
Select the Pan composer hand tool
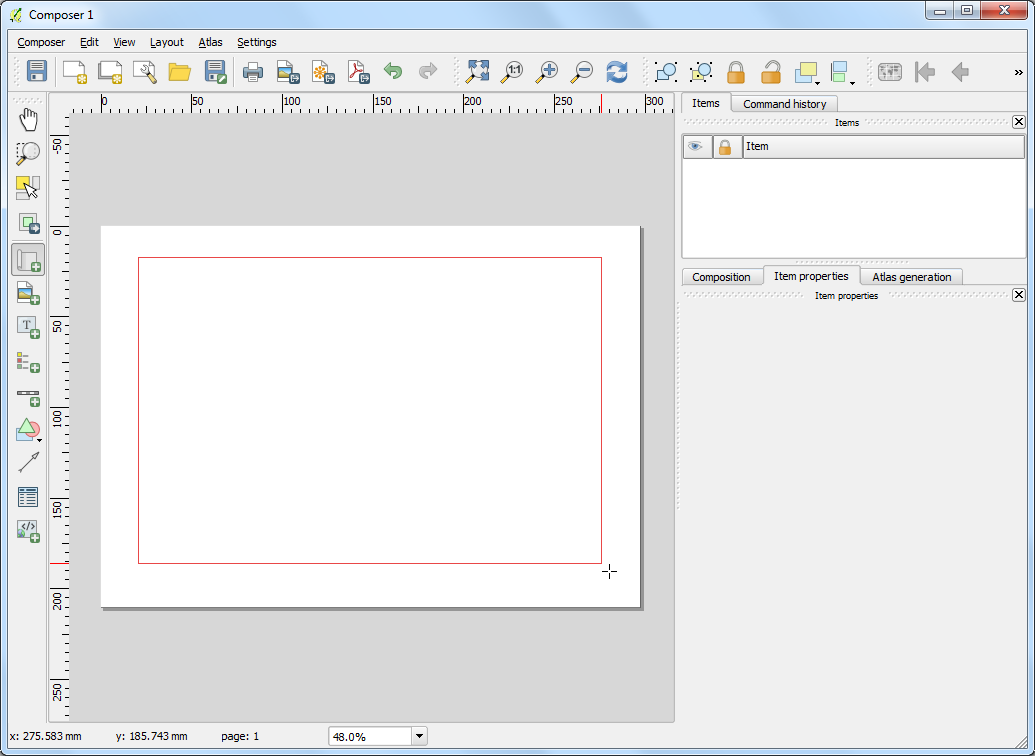pyautogui.click(x=28, y=120)
